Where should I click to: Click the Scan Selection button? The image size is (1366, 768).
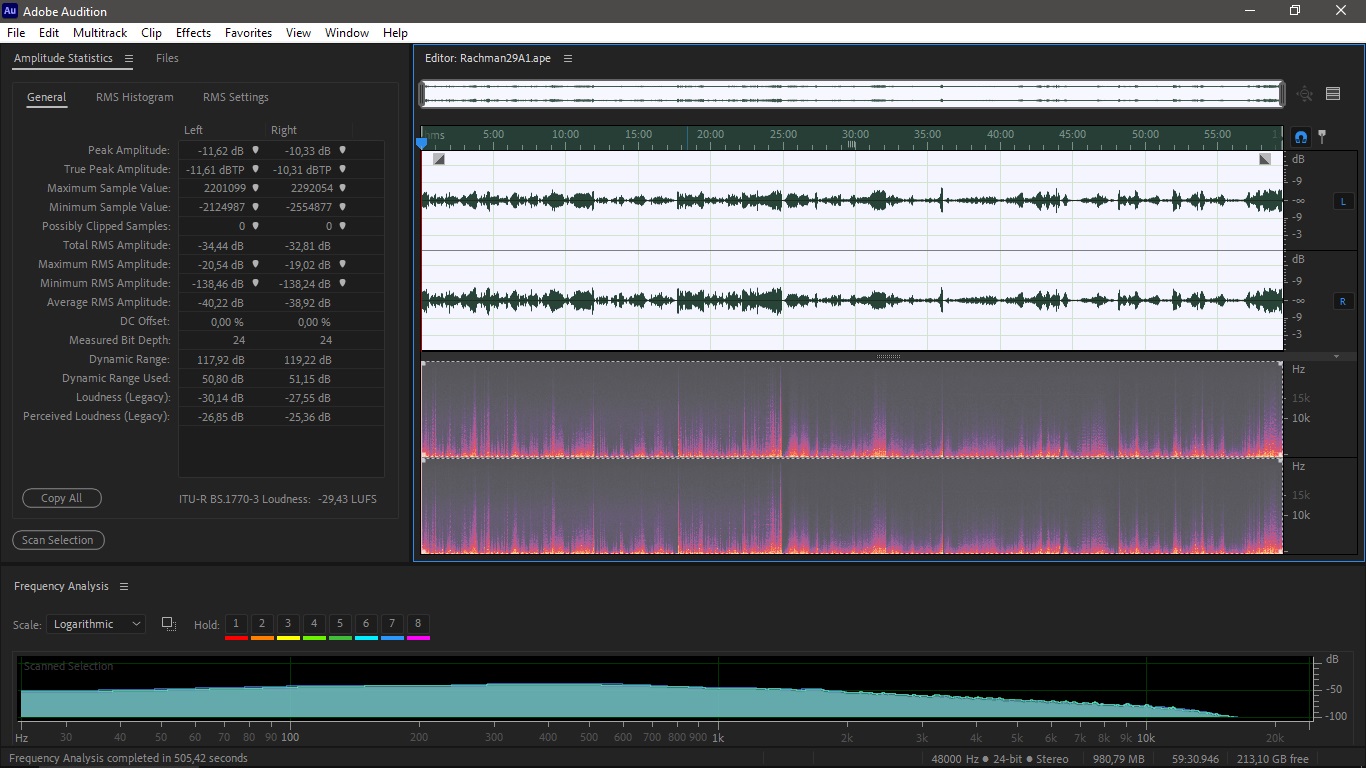[58, 540]
